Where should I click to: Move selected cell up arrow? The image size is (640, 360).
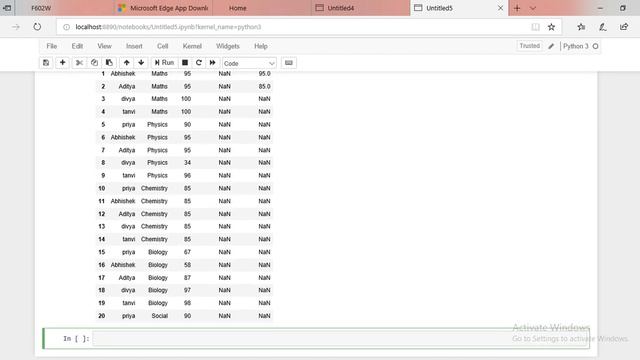127,63
